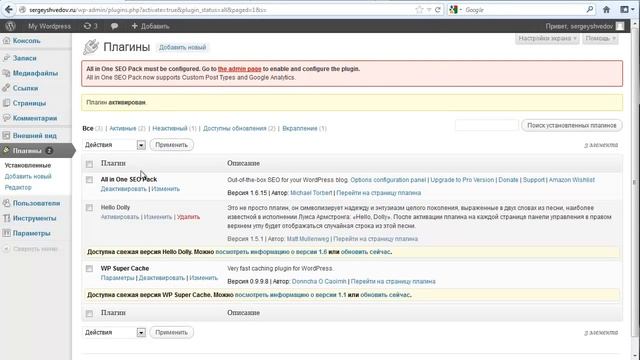Delete the Hello Dolly plugin
Viewport: 640px width, 360px height.
(188, 217)
